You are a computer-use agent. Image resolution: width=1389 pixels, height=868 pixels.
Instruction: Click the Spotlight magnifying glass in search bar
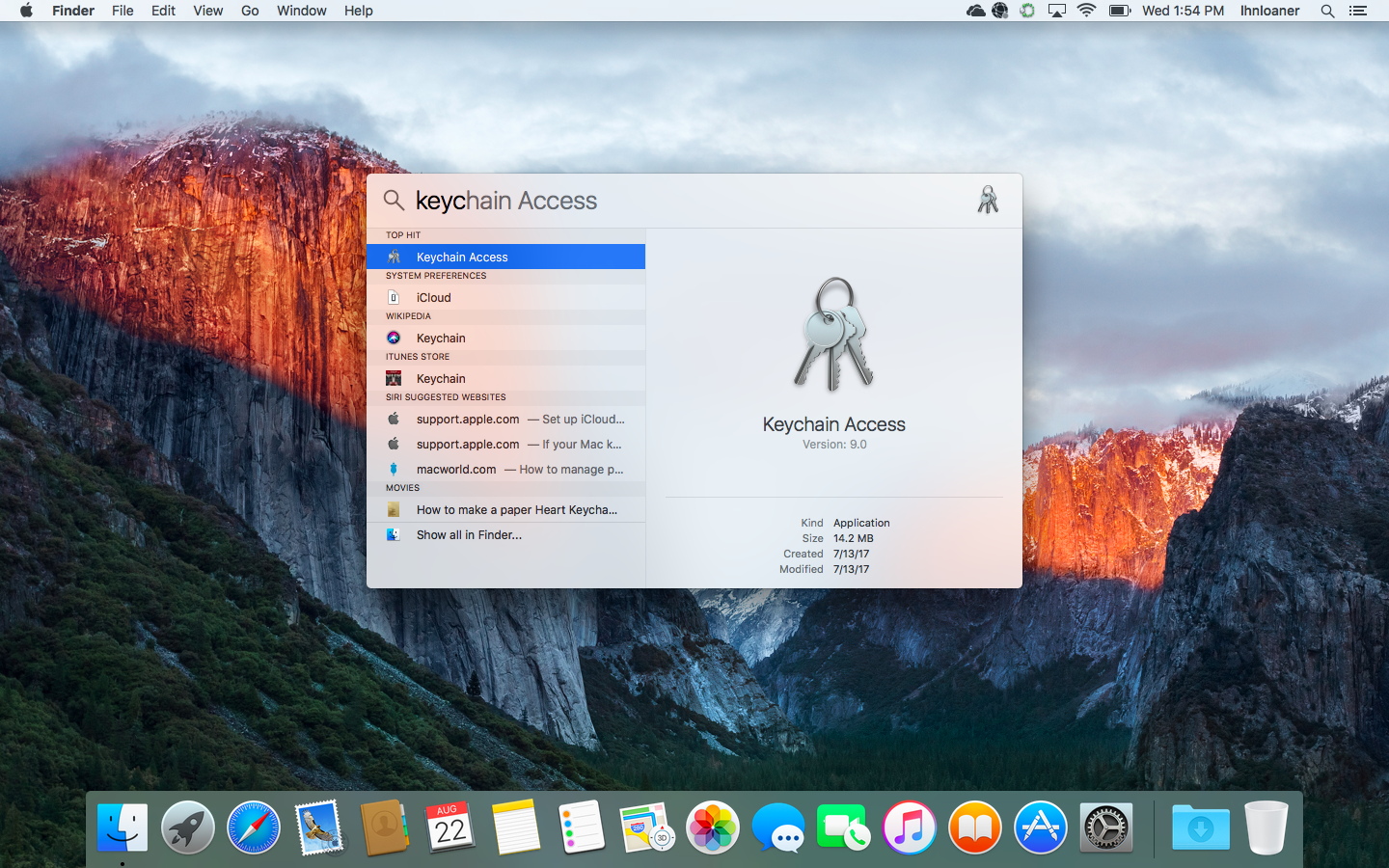tap(394, 201)
